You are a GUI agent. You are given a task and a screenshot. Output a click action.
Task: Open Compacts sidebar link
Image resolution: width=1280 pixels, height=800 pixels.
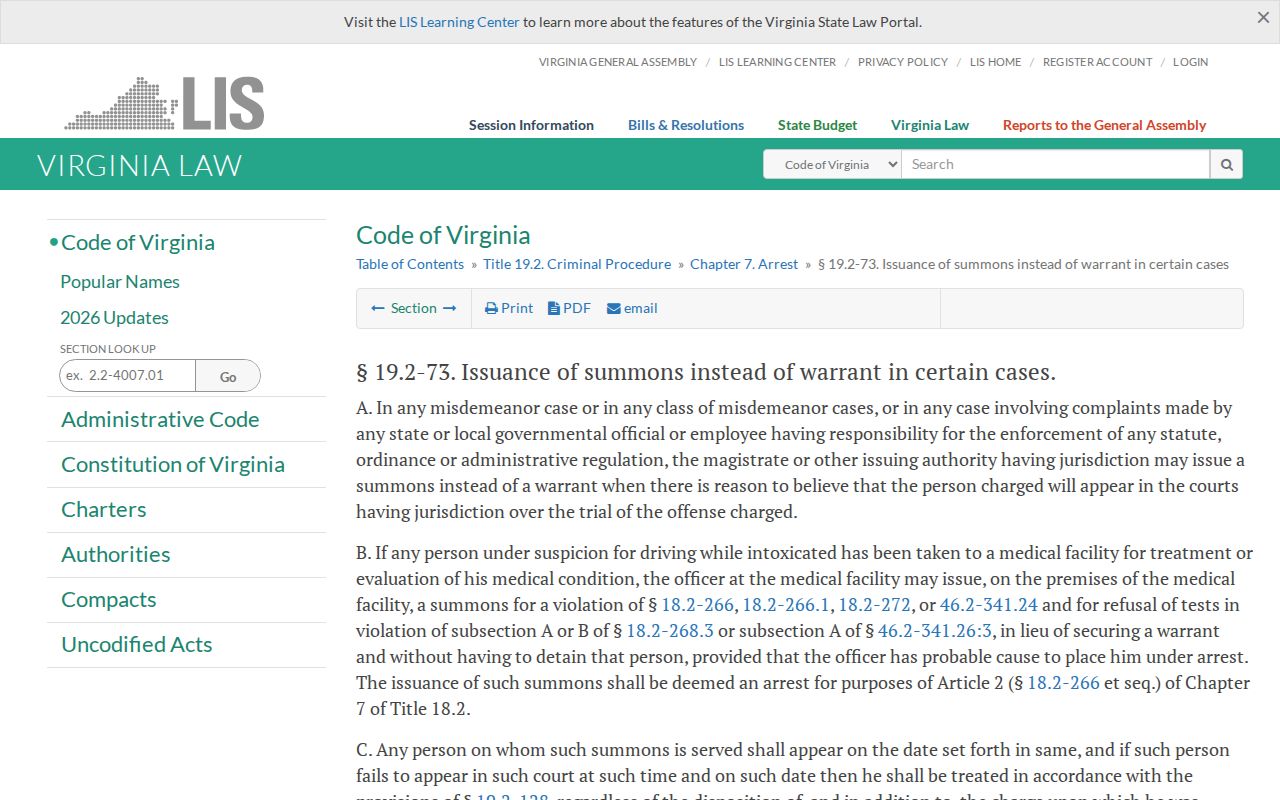tap(109, 600)
